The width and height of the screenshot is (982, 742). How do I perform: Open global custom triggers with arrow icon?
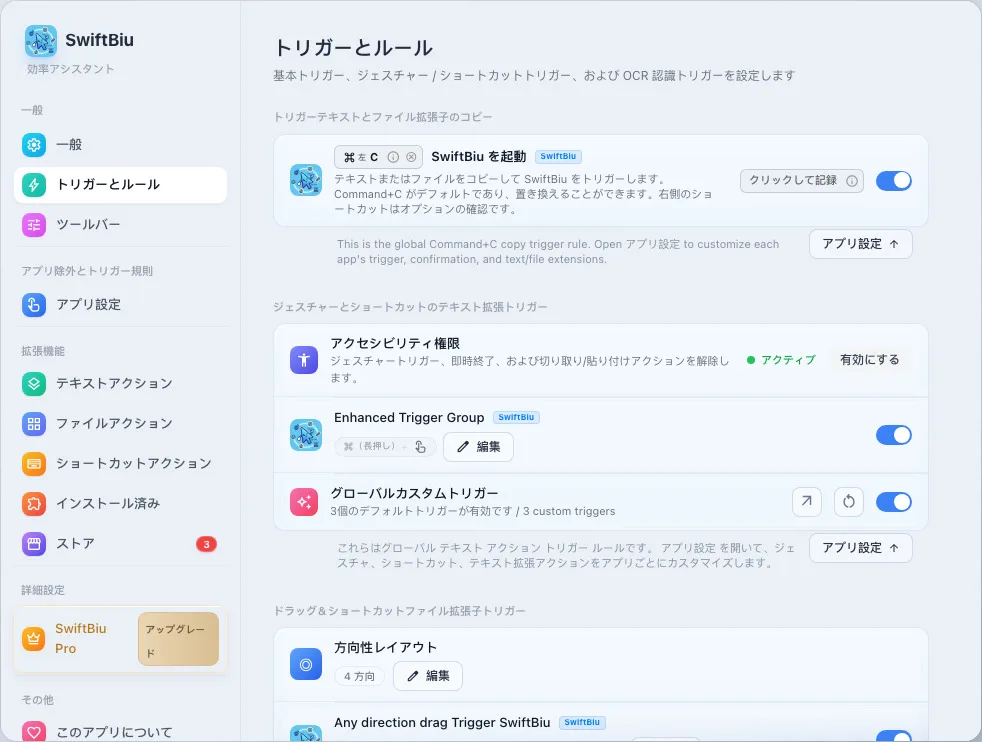pos(807,502)
